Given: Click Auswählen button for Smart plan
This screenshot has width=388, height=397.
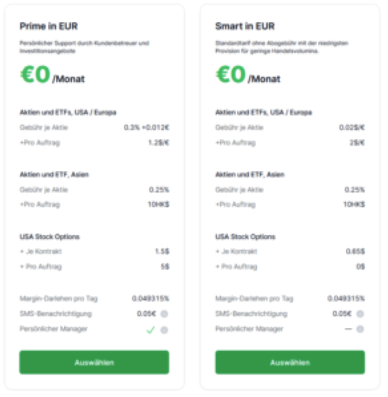Looking at the screenshot, I should pos(290,362).
